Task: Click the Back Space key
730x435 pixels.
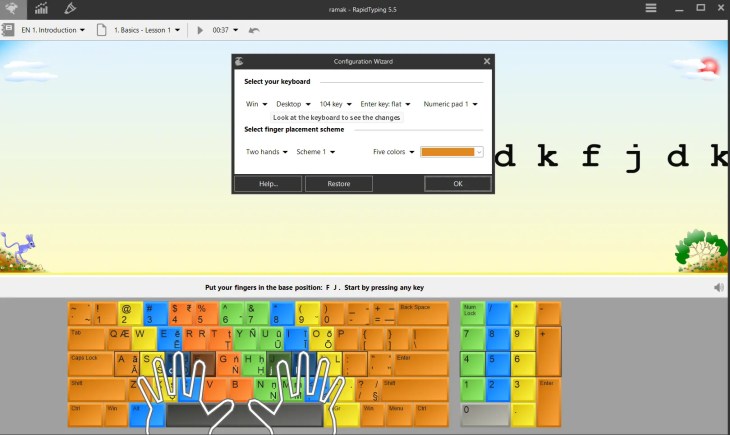Action: click(423, 313)
